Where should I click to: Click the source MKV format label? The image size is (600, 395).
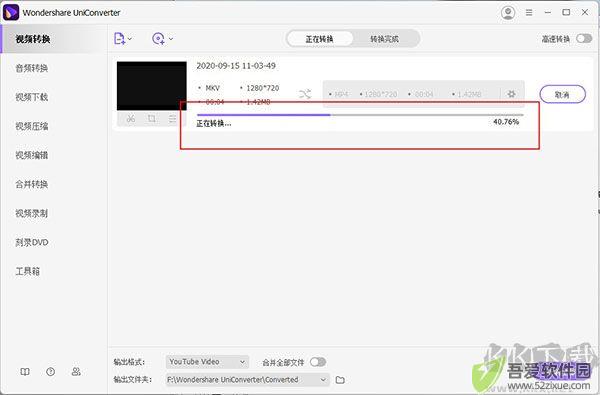click(212, 88)
